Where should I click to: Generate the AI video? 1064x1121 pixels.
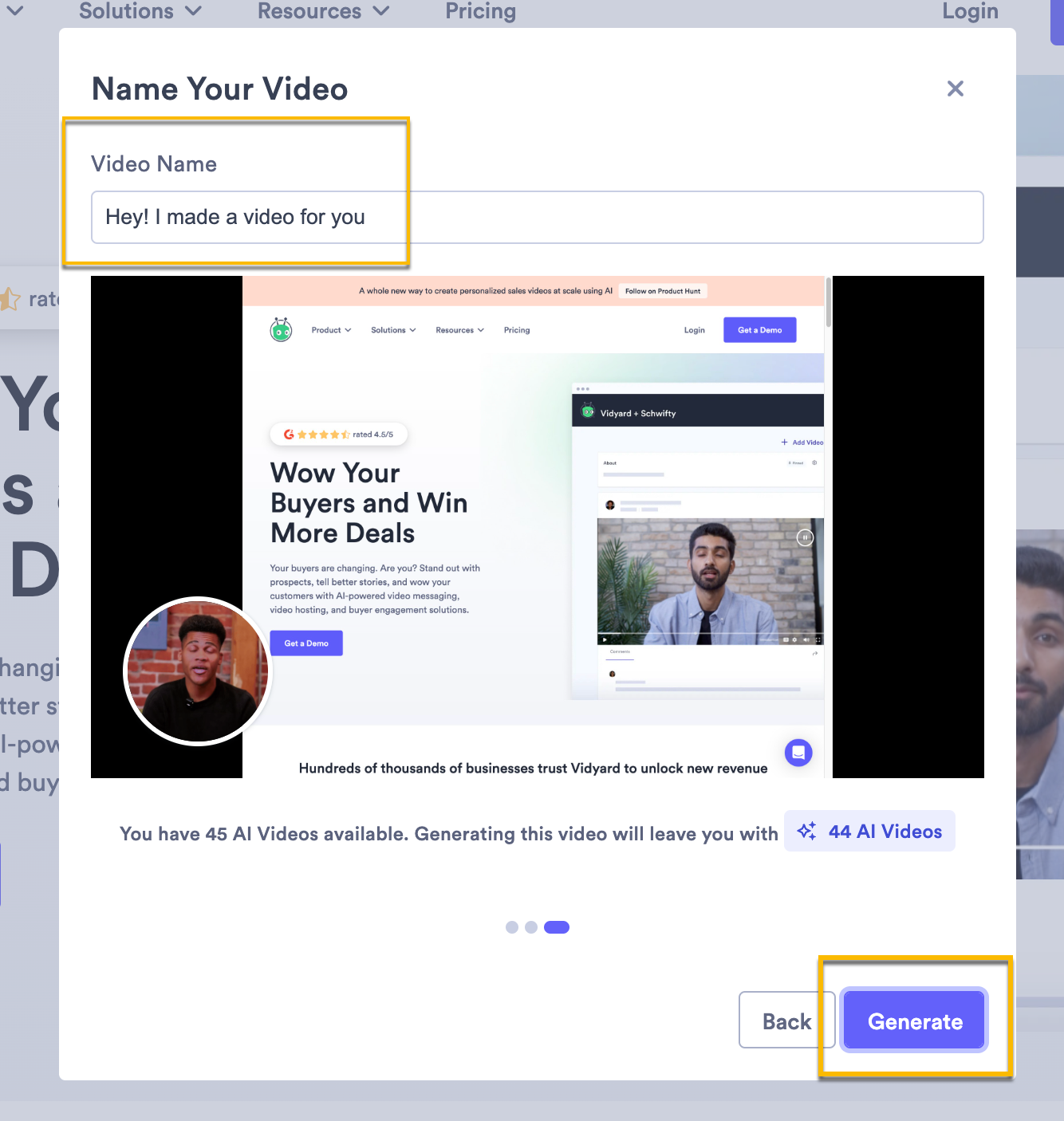coord(914,1021)
